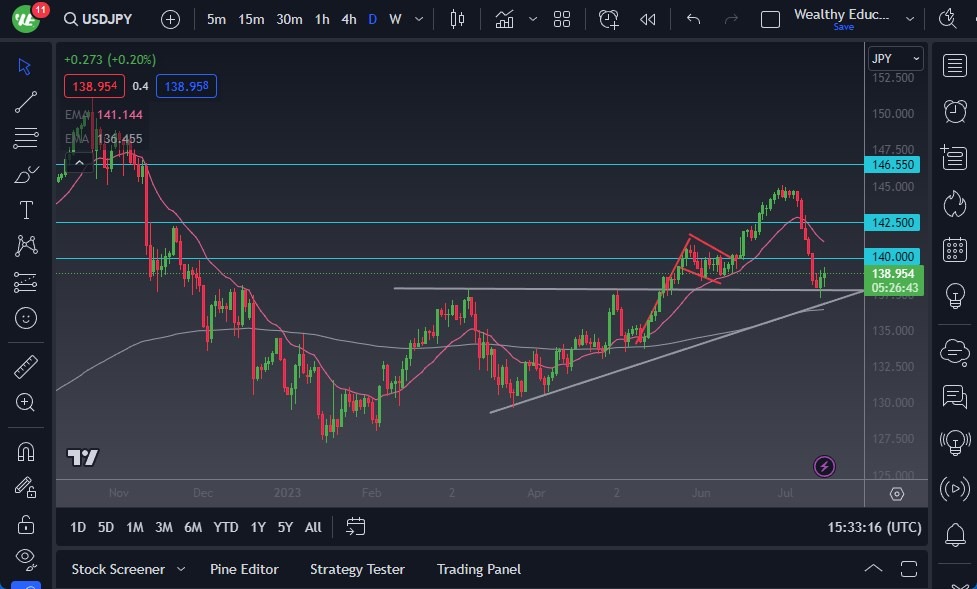Open the Pine Editor tab
Screen dimensions: 977x589
pos(244,569)
